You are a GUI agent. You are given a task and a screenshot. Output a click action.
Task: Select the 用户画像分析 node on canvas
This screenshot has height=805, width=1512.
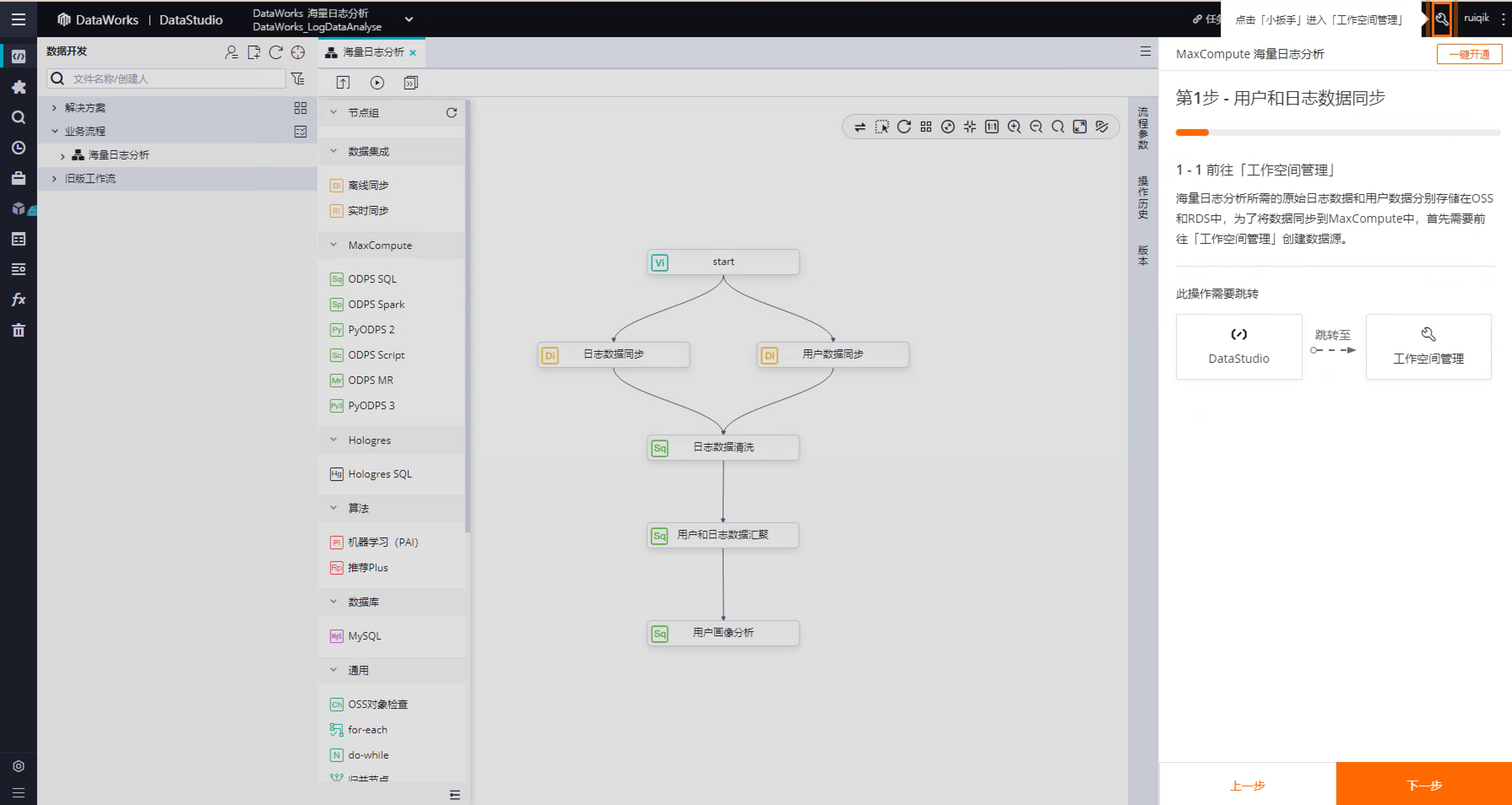click(x=723, y=633)
